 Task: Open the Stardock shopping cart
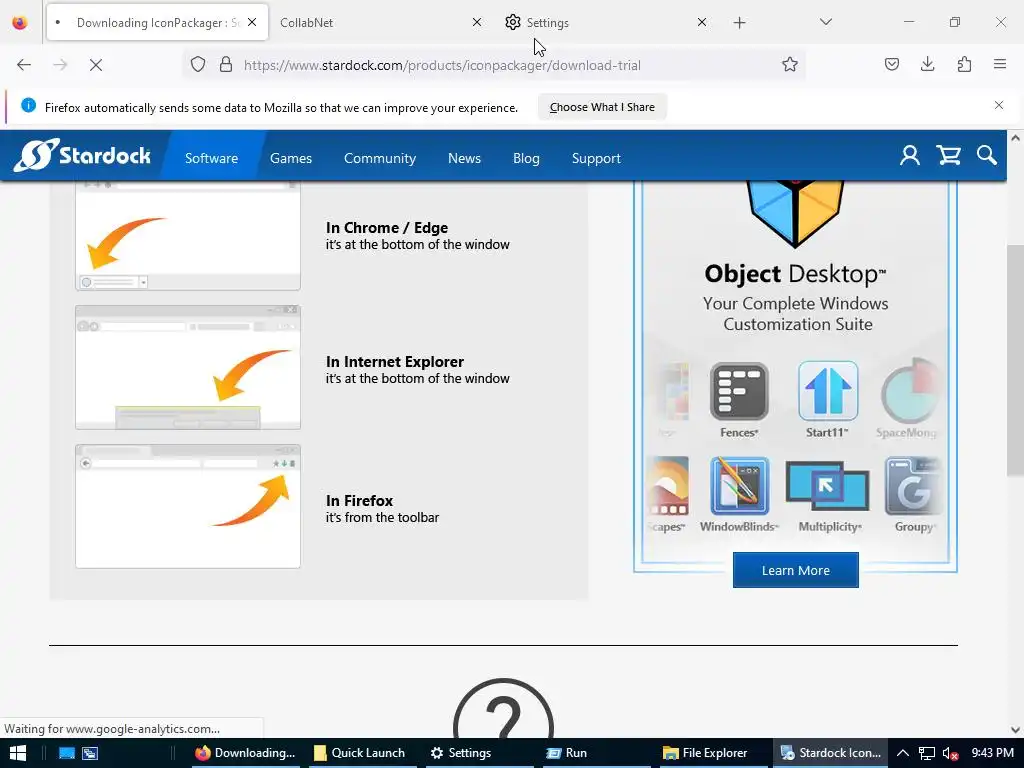(948, 155)
